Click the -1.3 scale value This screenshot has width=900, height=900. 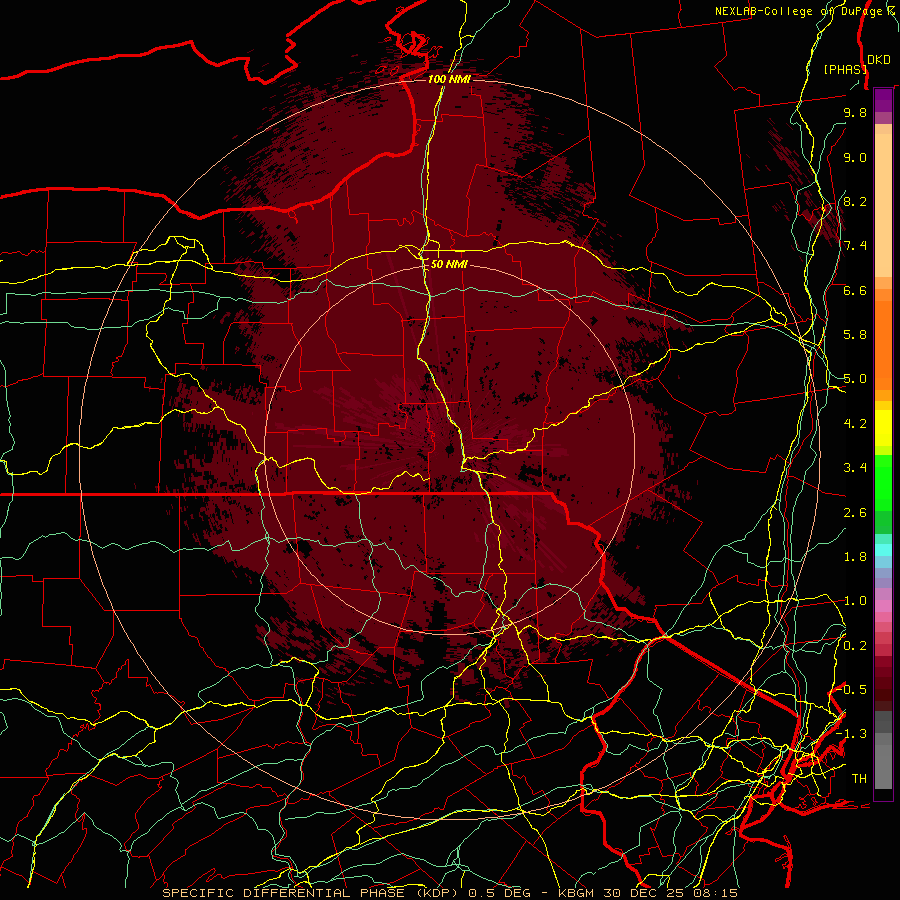click(x=853, y=734)
